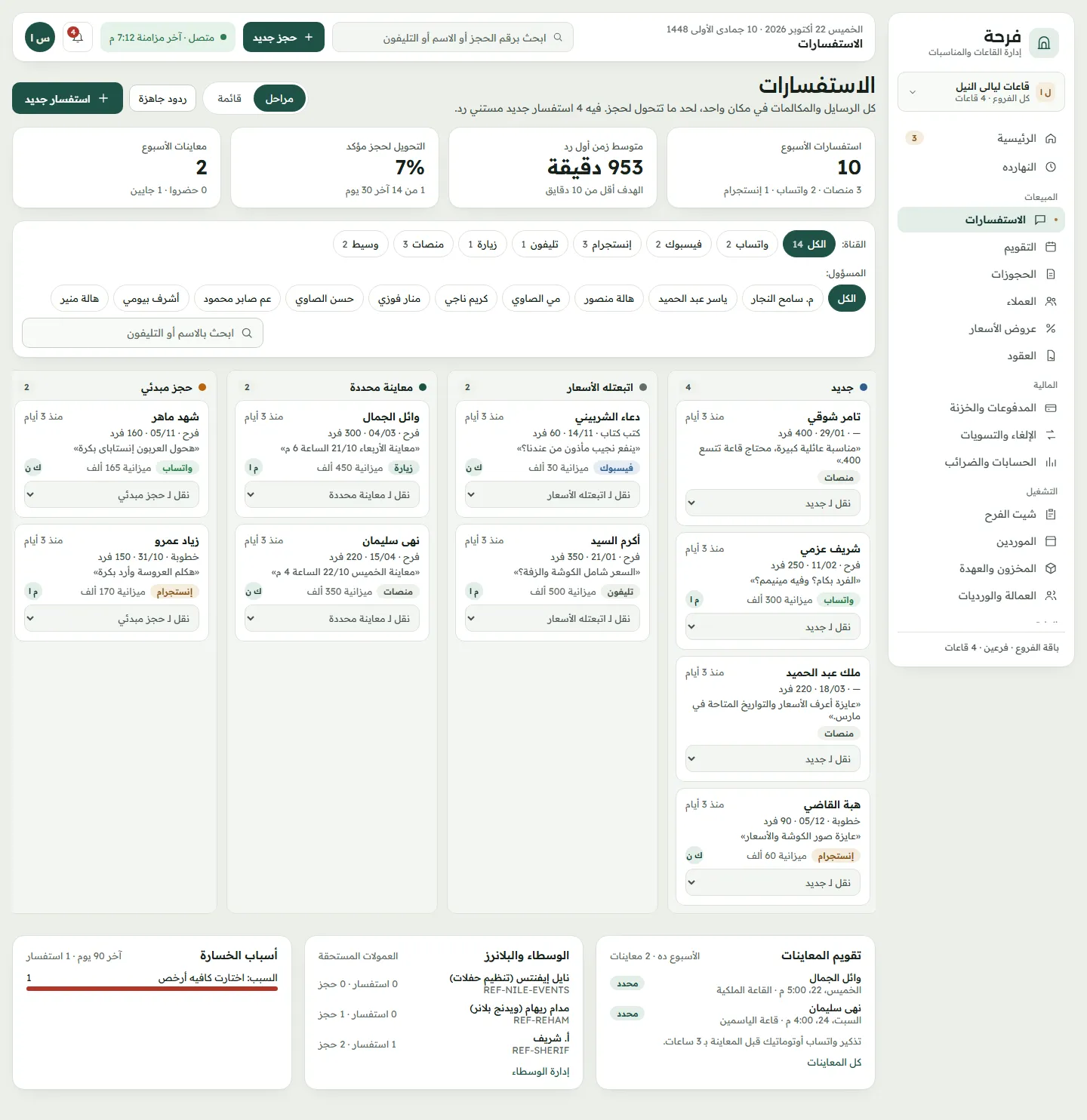Open الإلغاء والتسويات transfer icon
This screenshot has height=1120, width=1087.
tap(1051, 435)
